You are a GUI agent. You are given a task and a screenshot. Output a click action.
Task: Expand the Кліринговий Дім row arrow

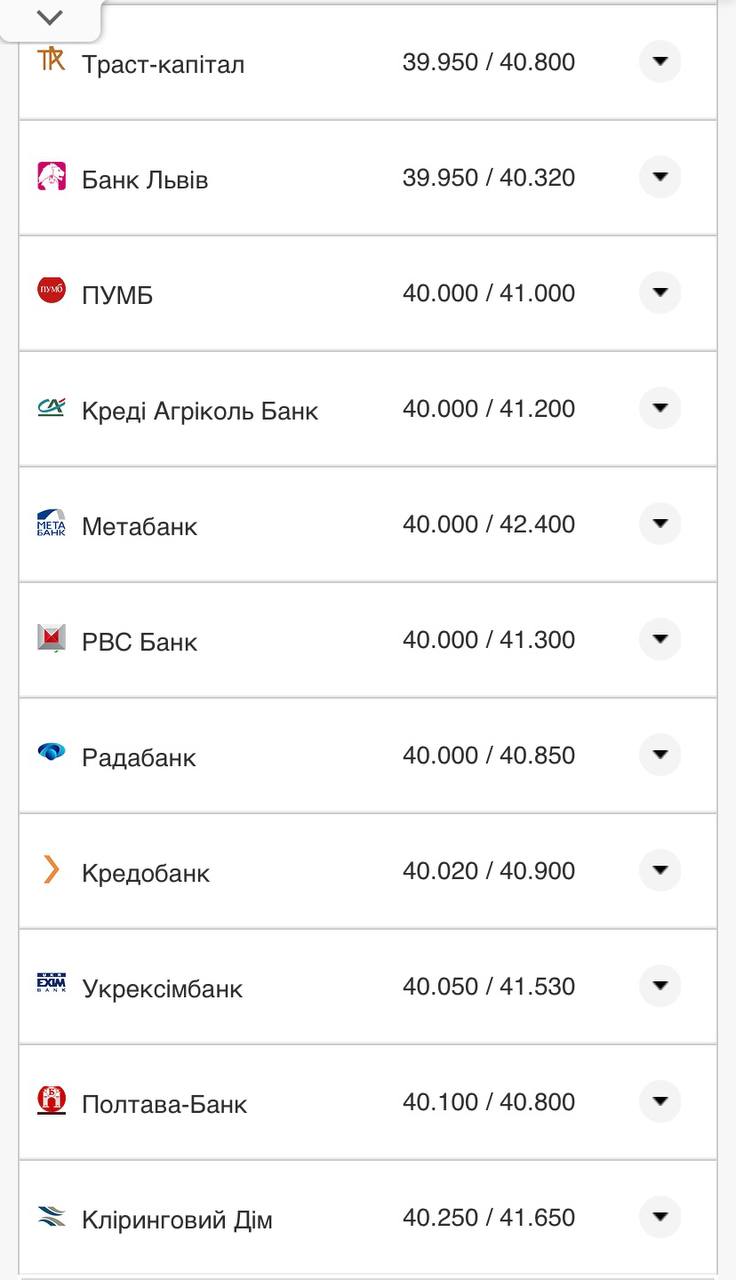660,1217
